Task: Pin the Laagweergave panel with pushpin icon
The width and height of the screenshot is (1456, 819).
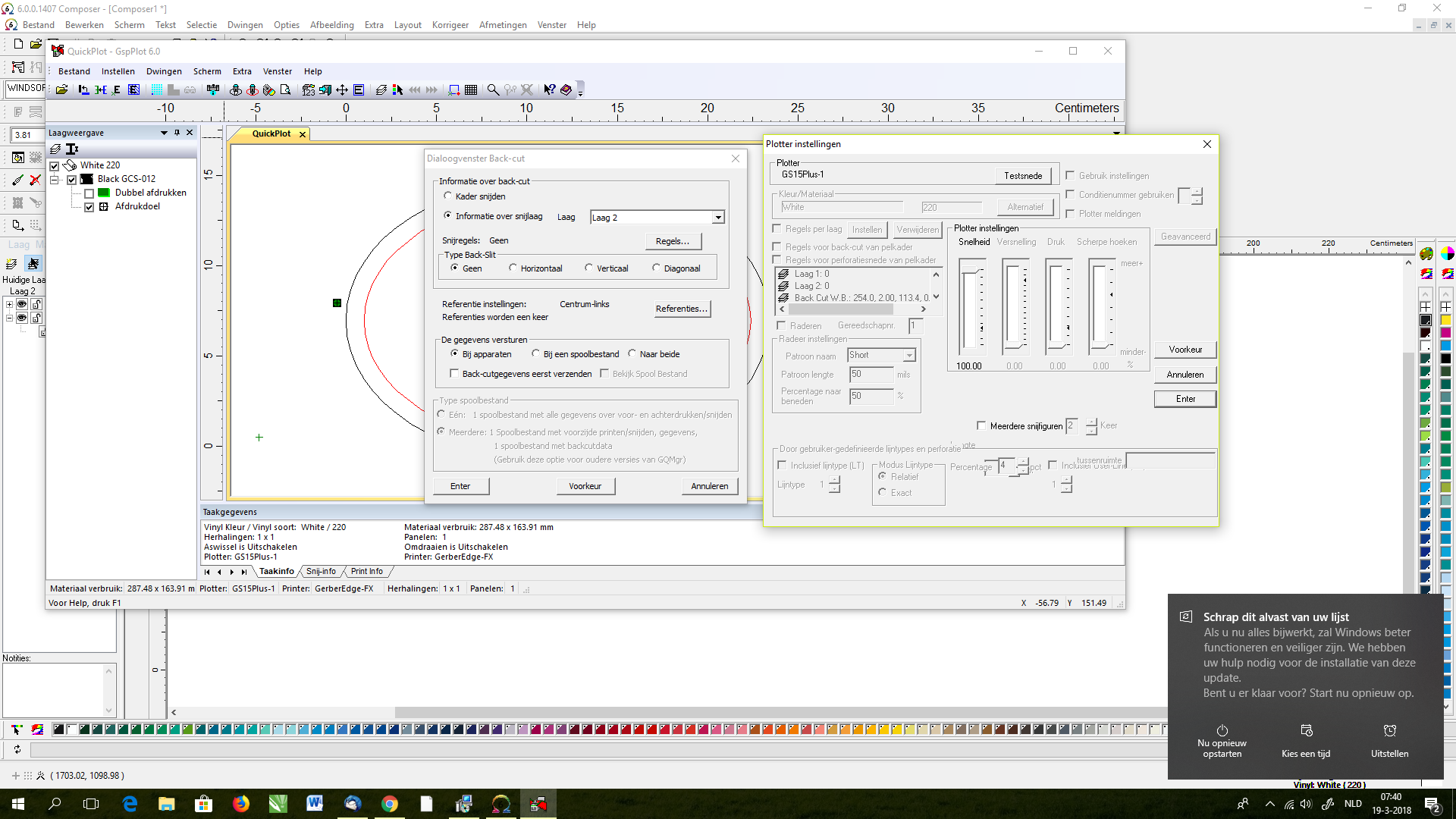Action: [x=177, y=132]
